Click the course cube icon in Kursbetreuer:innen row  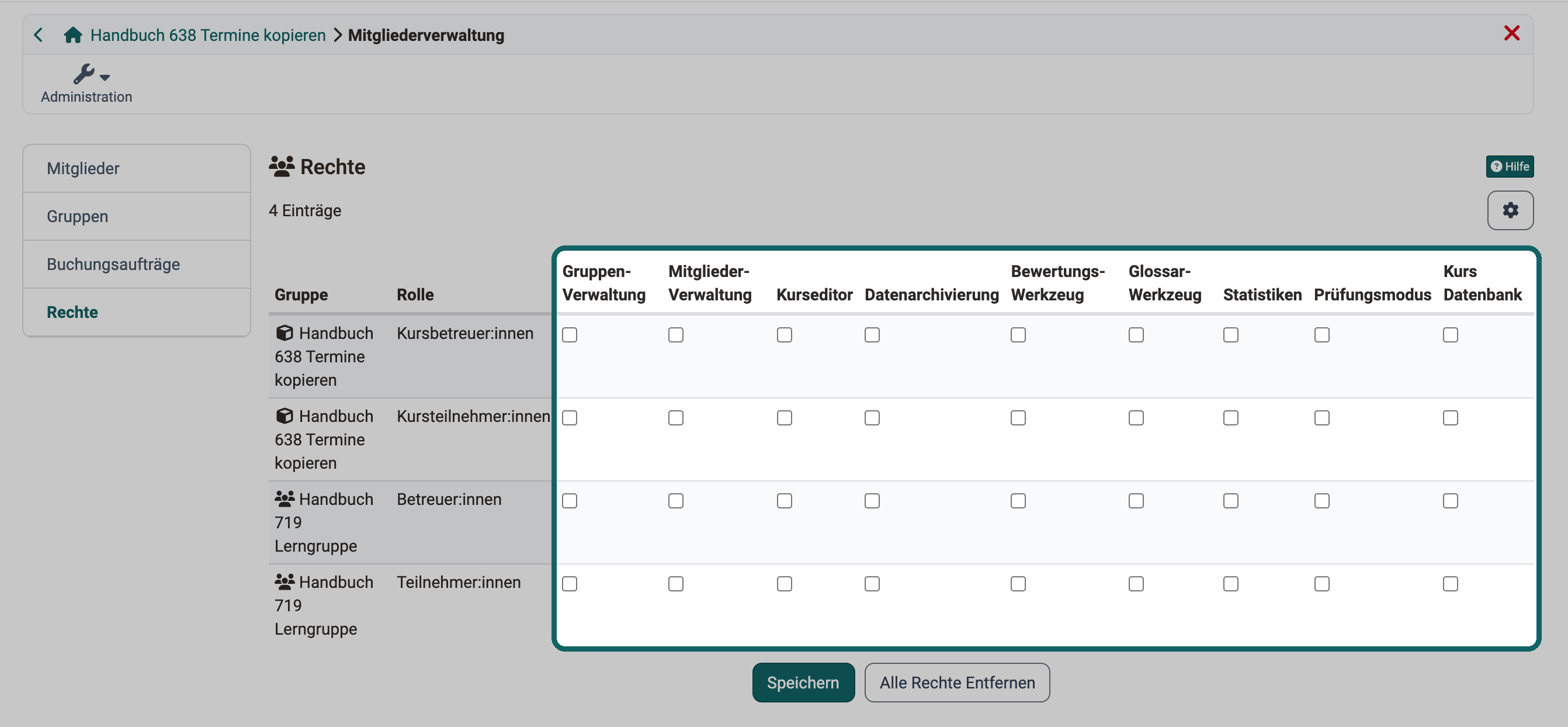(x=285, y=333)
